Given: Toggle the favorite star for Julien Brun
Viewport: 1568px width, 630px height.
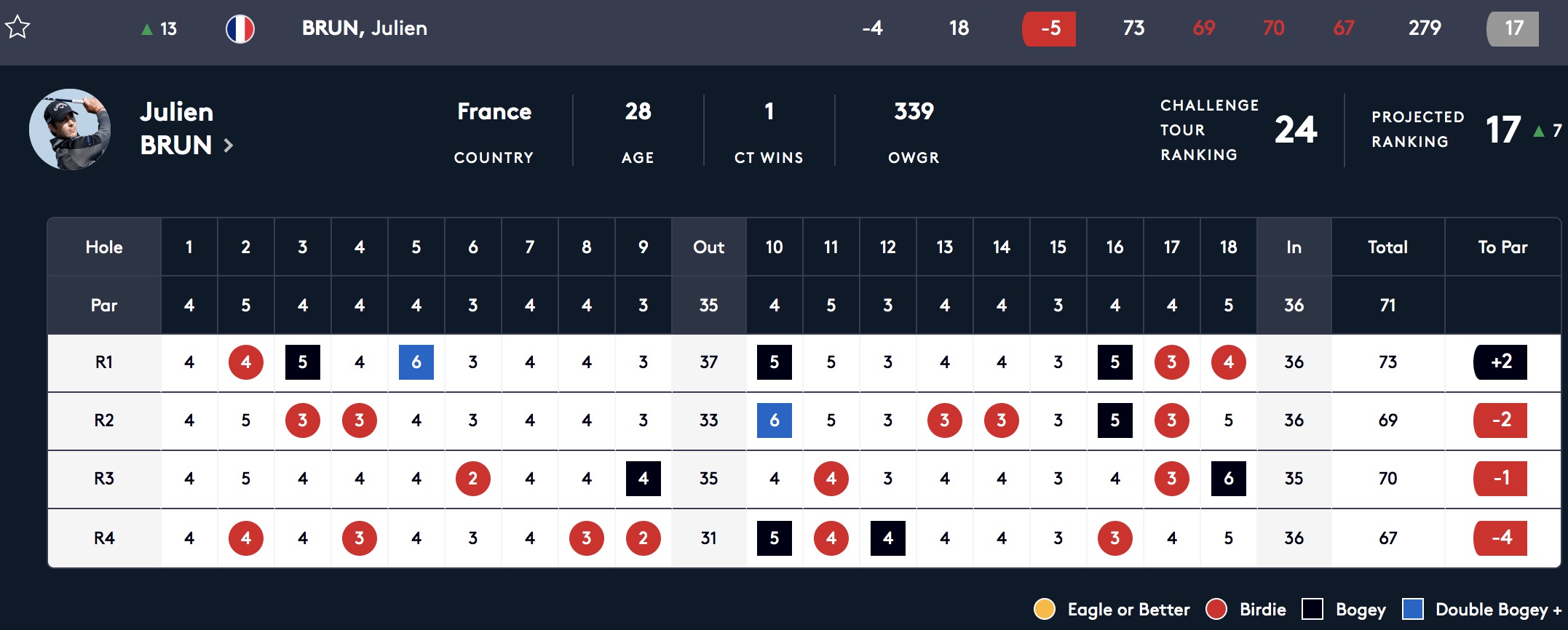Looking at the screenshot, I should pyautogui.click(x=17, y=28).
